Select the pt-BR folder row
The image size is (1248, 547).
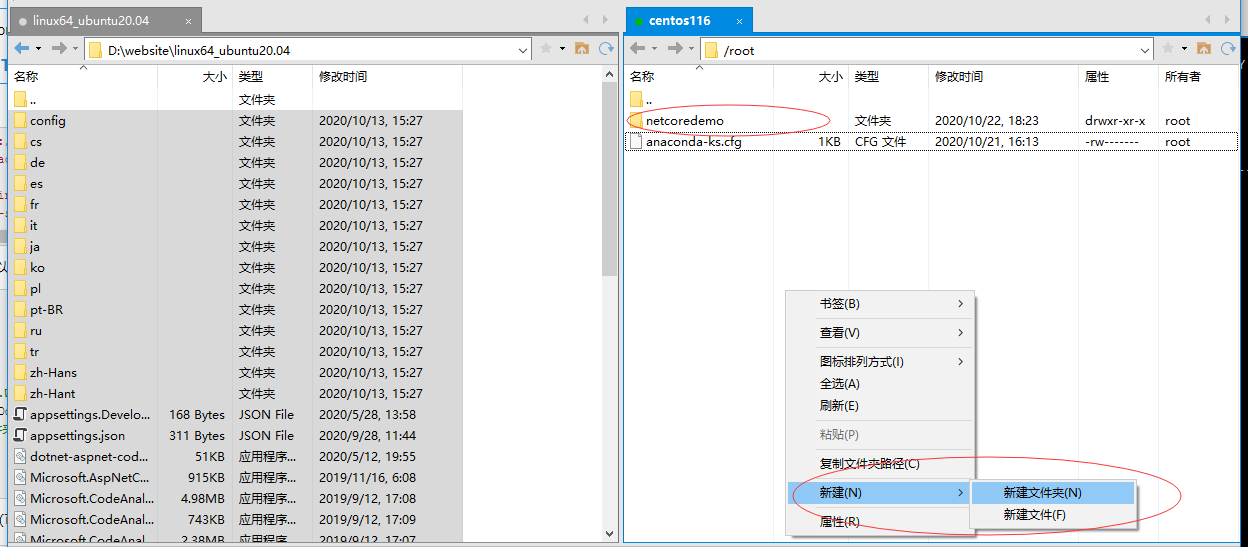[x=235, y=310]
